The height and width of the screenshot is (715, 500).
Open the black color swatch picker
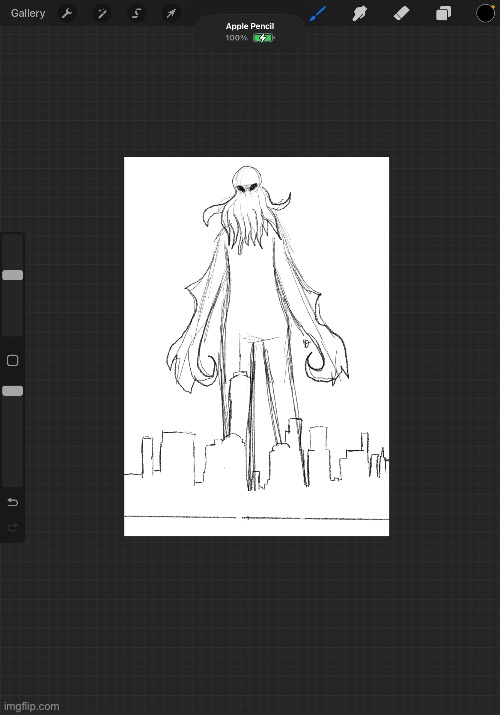(x=485, y=13)
